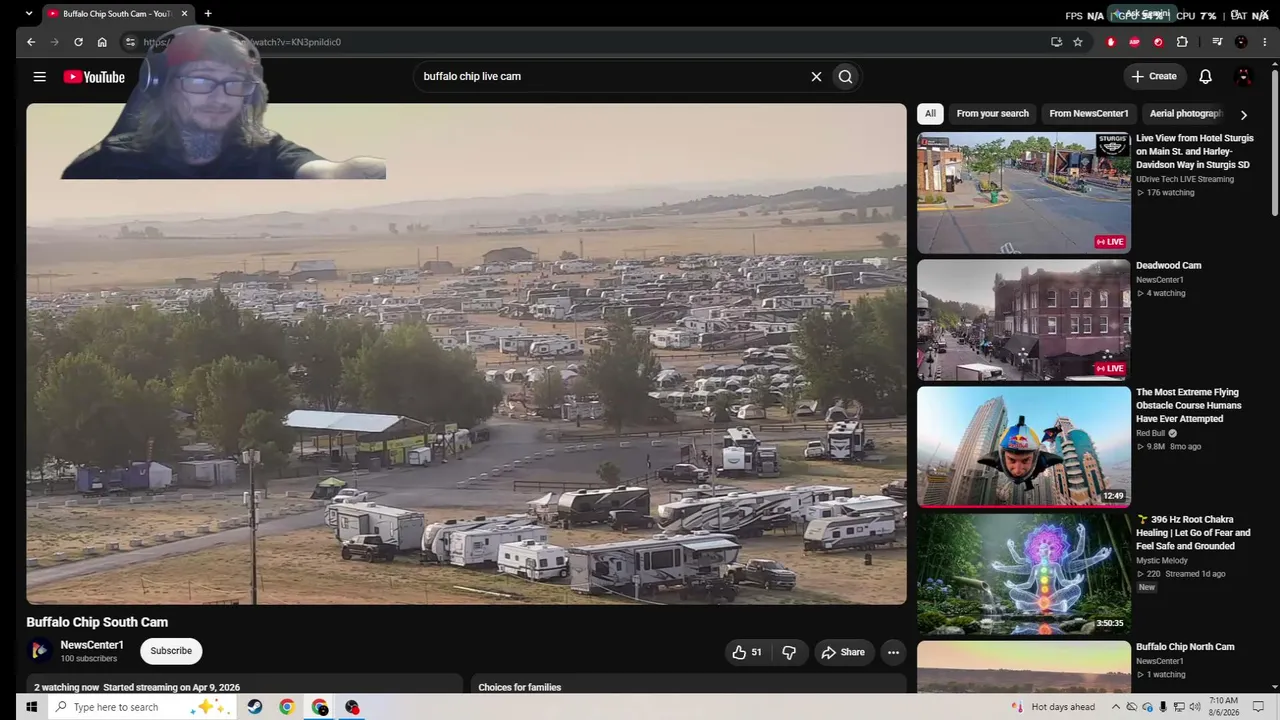Click the Create button
1280x720 pixels.
(1153, 76)
